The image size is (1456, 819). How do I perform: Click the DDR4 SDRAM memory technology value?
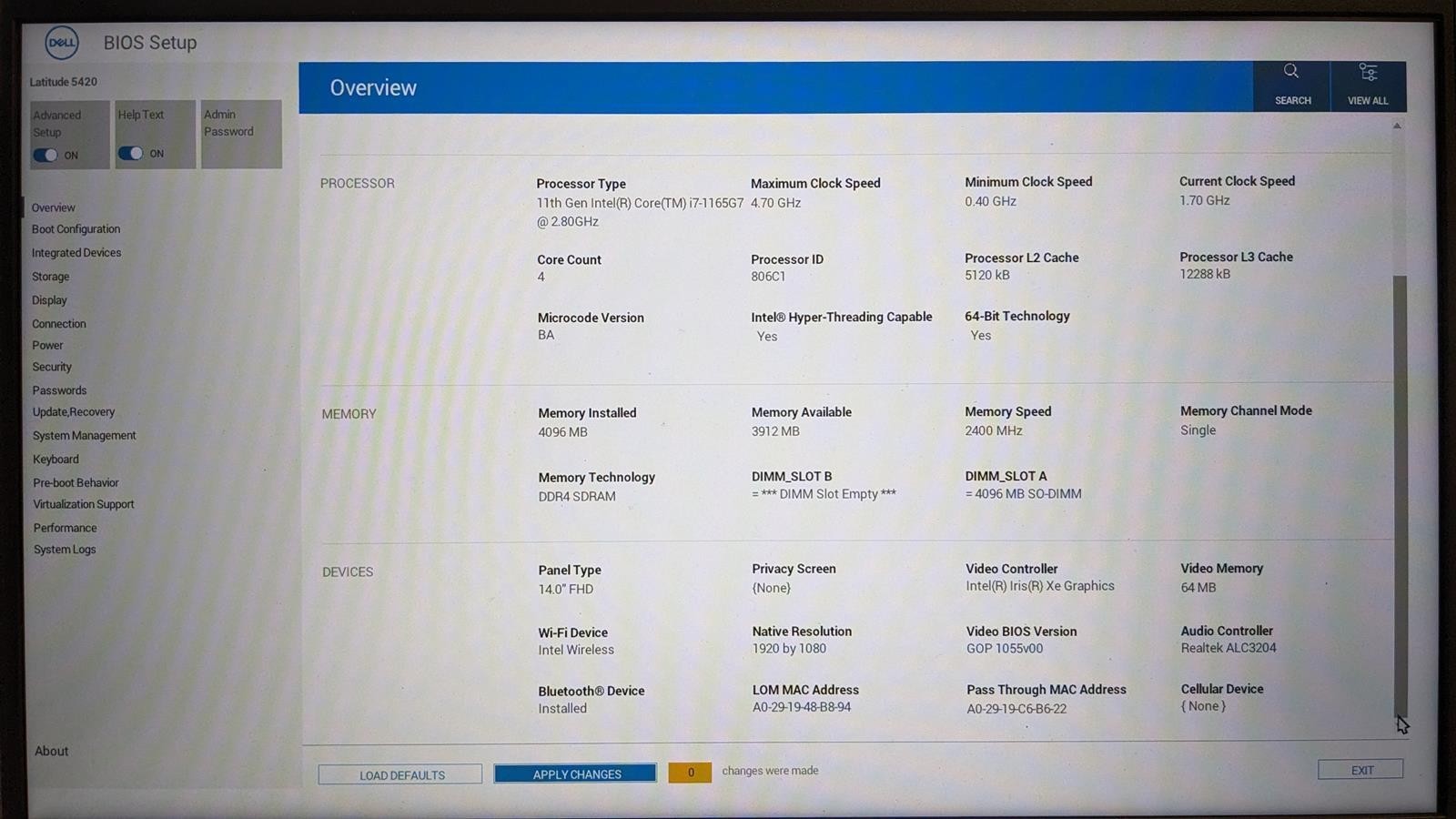coord(577,497)
